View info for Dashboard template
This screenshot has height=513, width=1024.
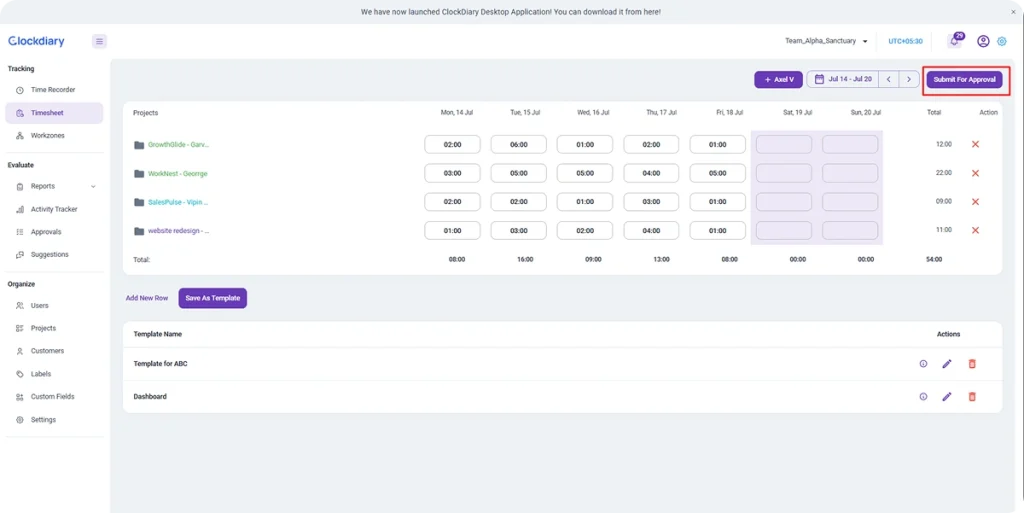[x=923, y=396]
